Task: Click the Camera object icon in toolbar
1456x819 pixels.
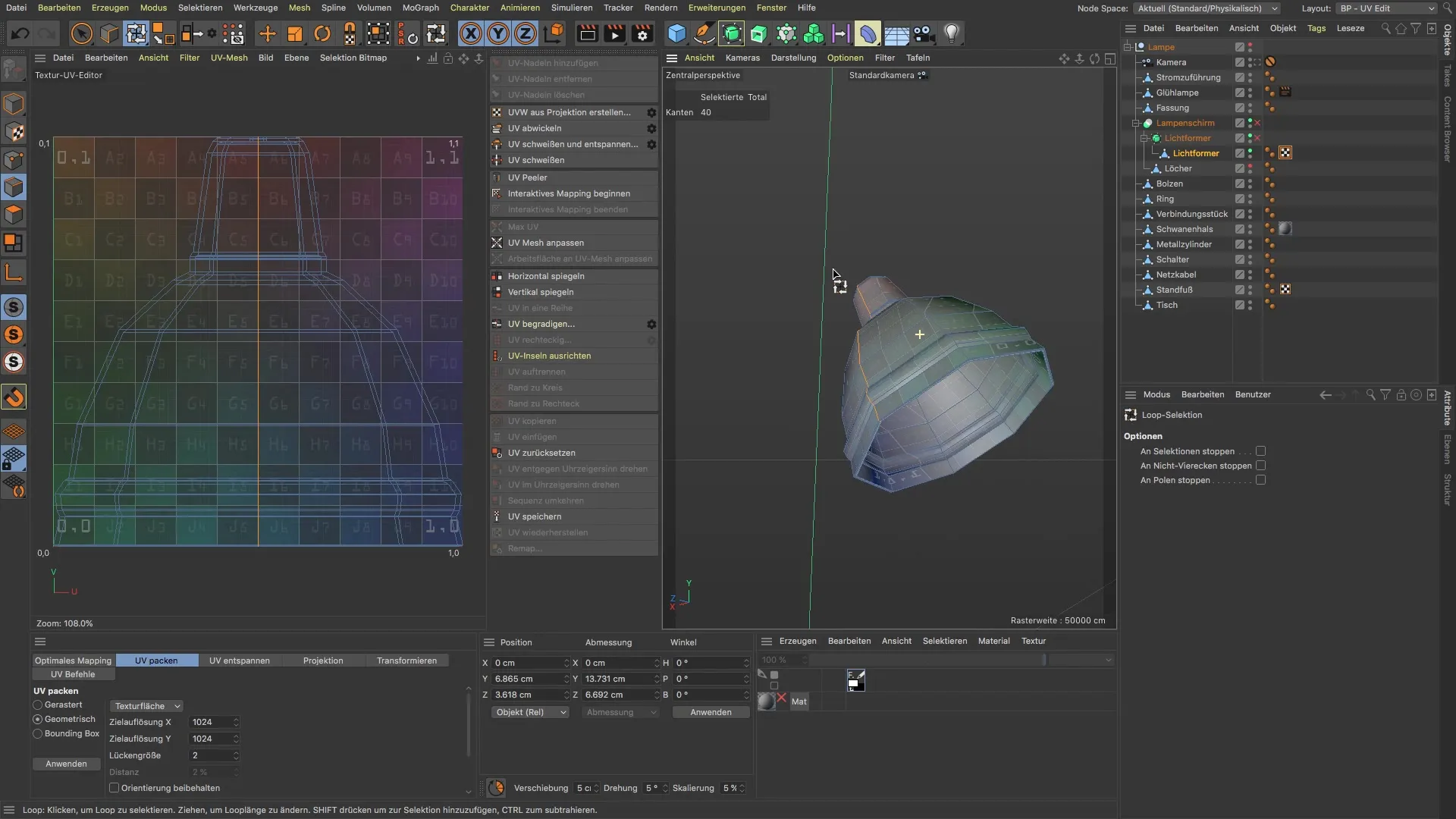Action: [x=924, y=33]
